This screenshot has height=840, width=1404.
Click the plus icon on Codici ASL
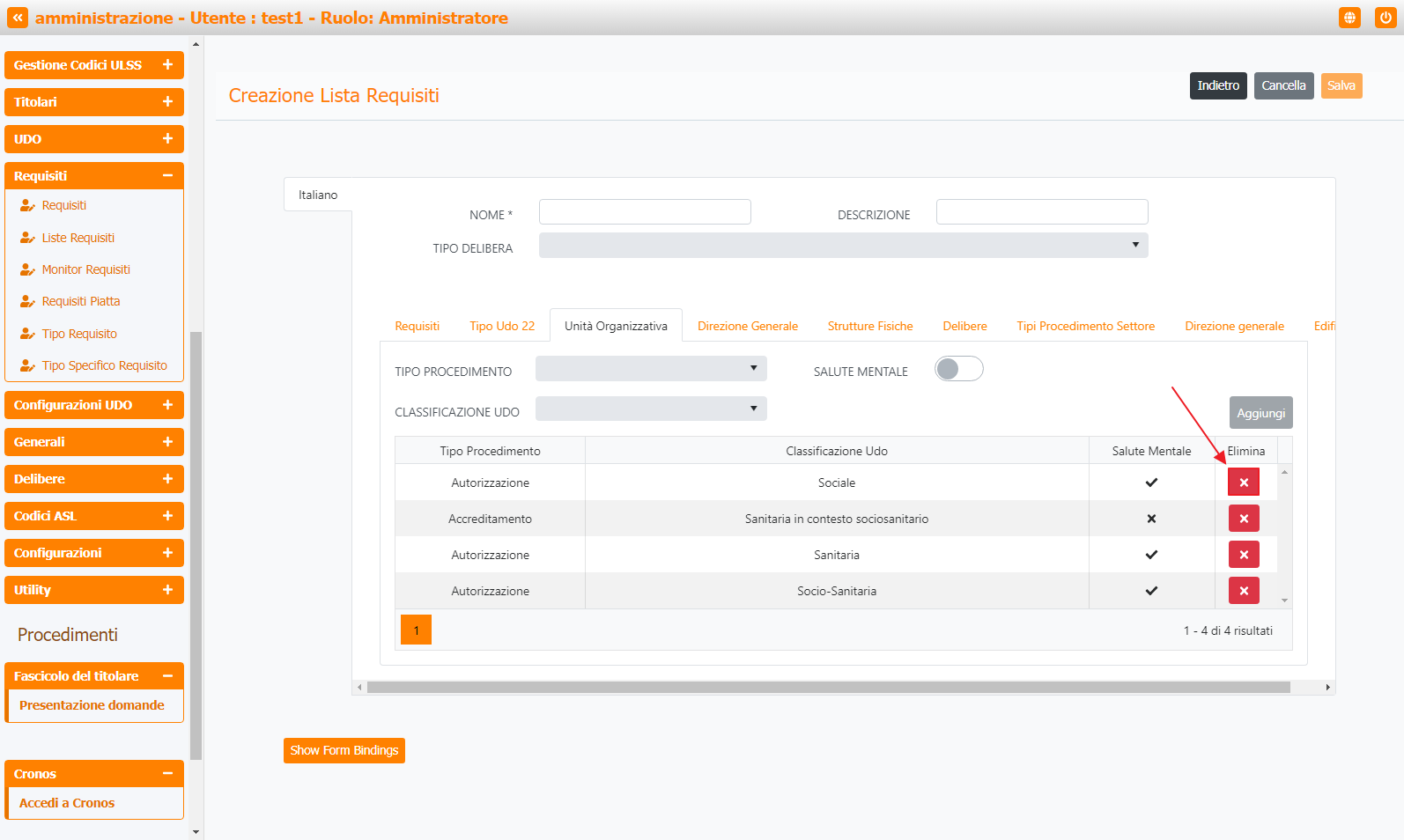tap(167, 516)
